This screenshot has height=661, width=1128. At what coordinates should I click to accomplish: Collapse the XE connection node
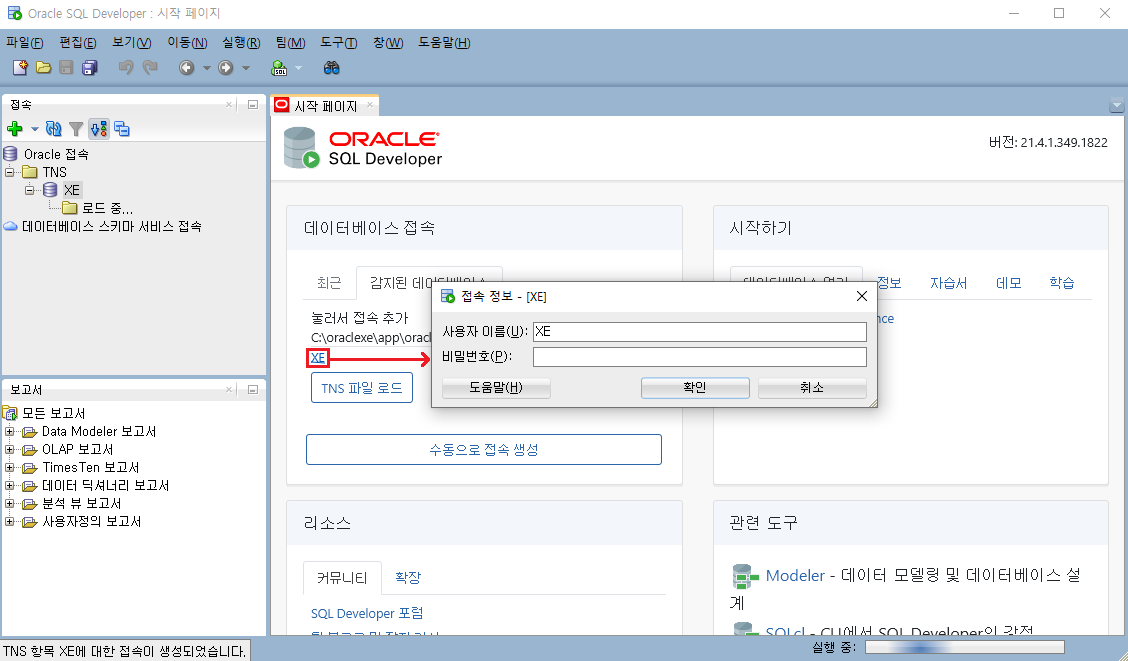click(29, 190)
